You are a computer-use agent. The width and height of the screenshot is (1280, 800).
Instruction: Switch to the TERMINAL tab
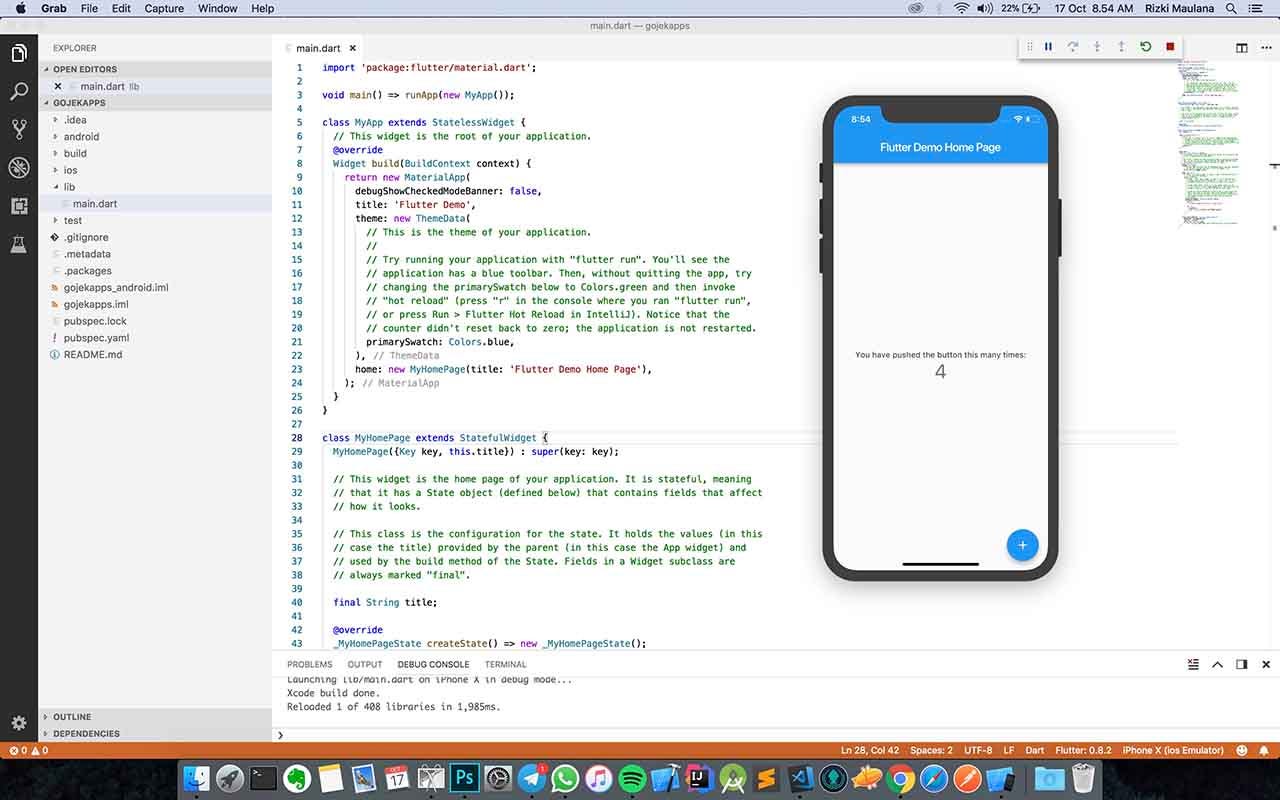point(505,664)
